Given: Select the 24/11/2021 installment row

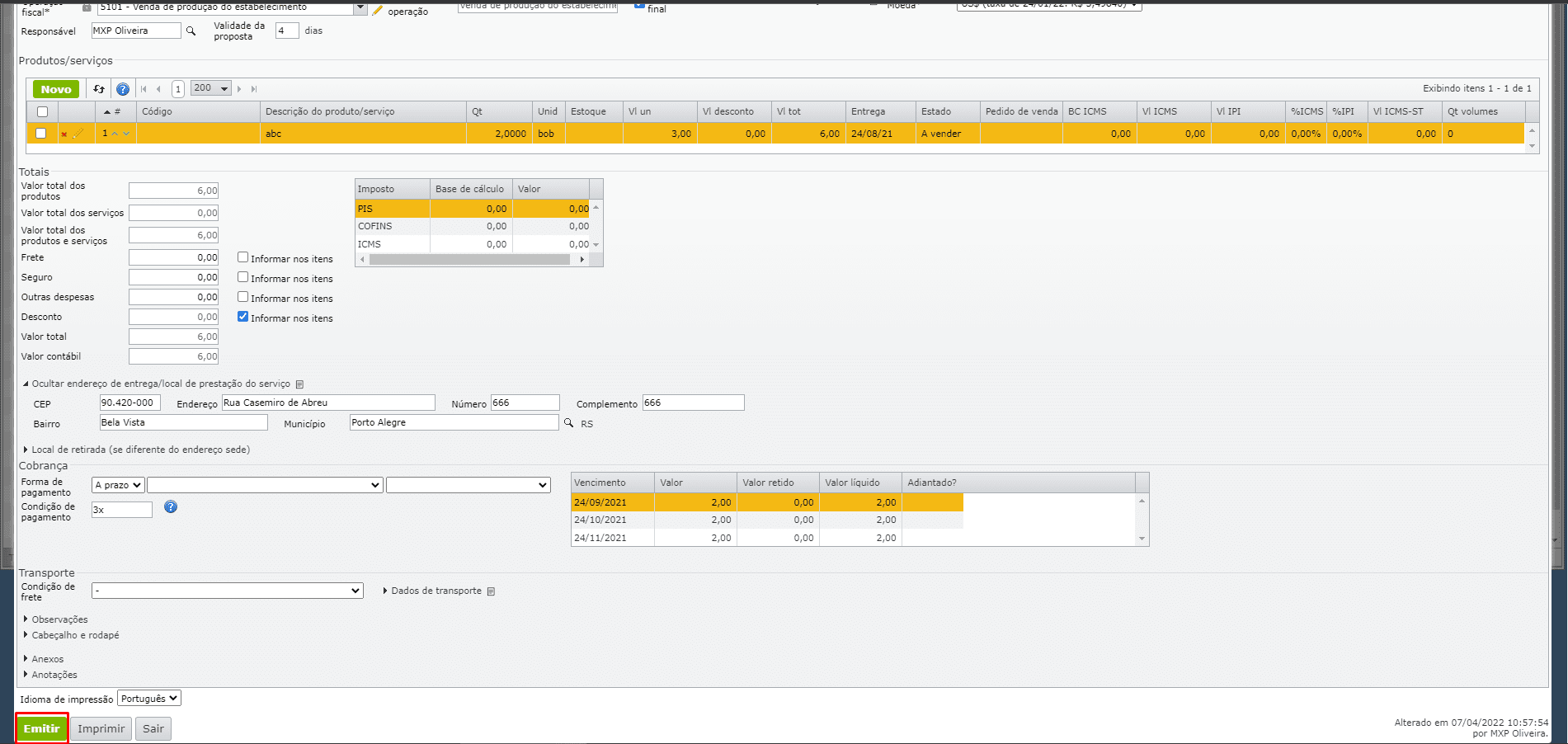Looking at the screenshot, I should [767, 538].
